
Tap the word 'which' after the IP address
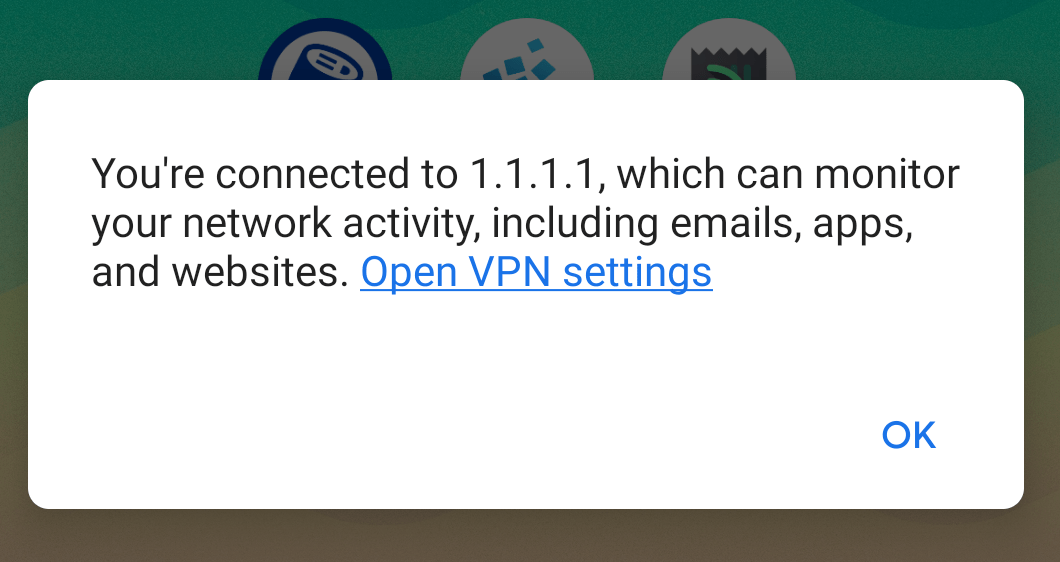(671, 174)
